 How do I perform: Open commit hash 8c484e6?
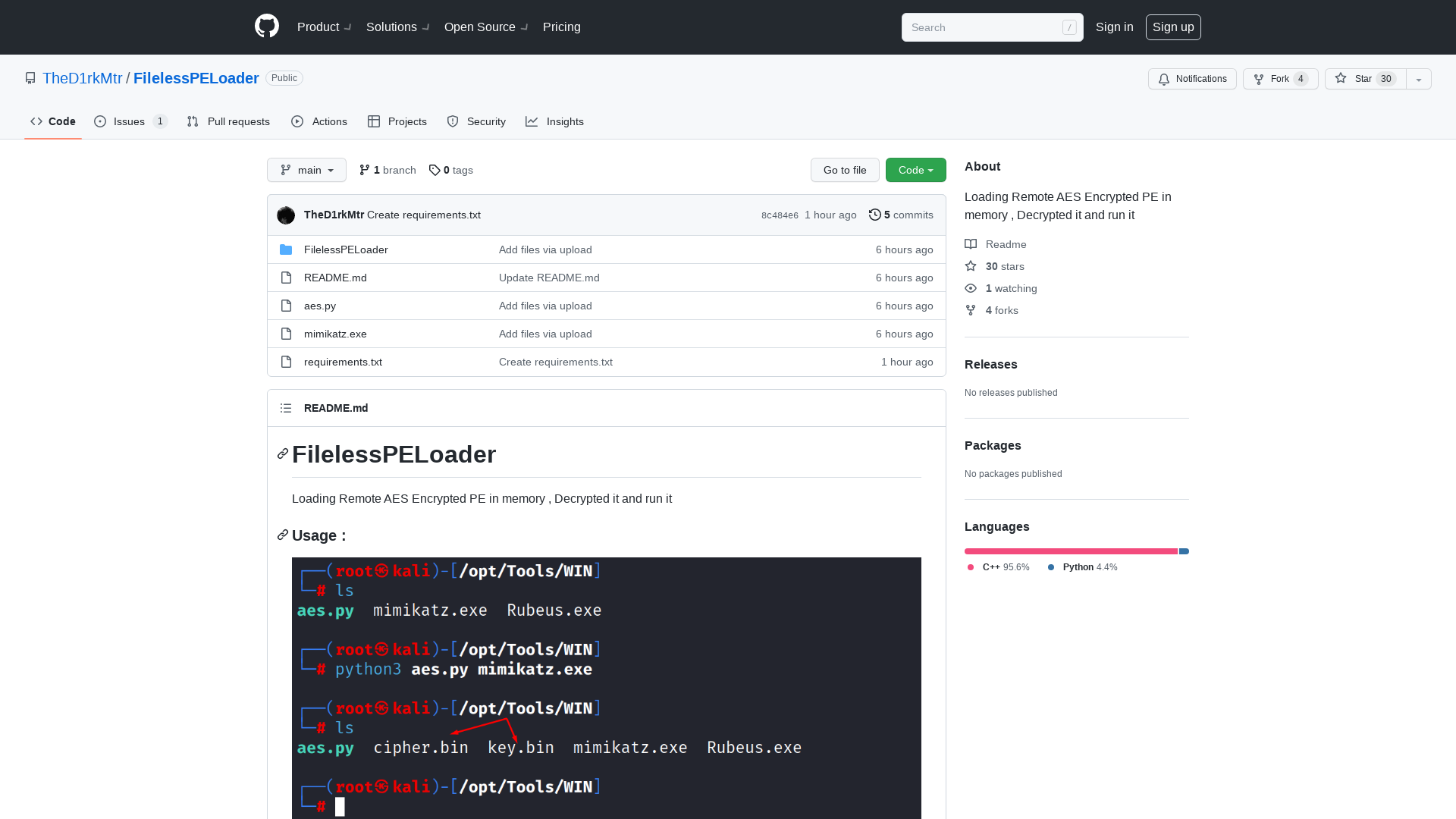click(780, 215)
